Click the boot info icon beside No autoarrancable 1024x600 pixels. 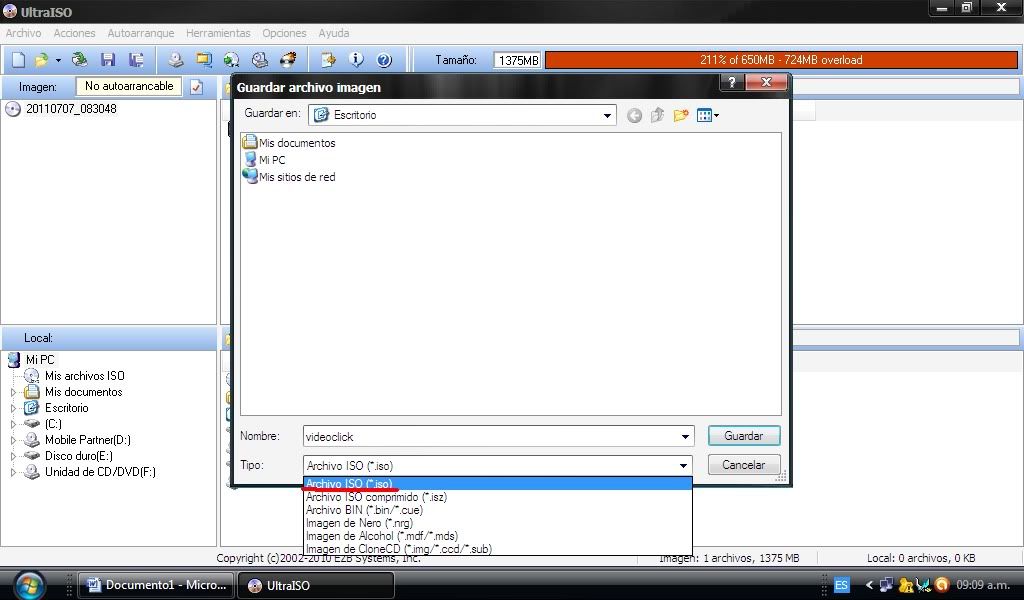(x=196, y=87)
